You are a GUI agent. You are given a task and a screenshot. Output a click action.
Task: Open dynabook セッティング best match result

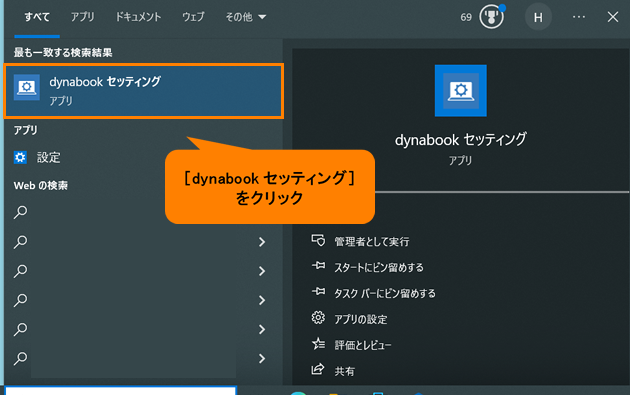pos(144,91)
